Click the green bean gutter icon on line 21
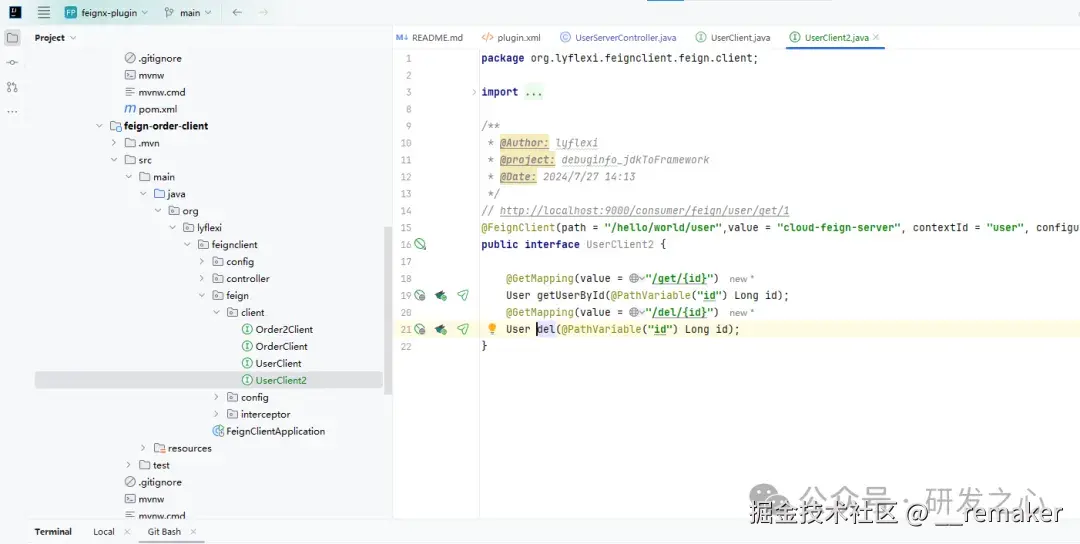The image size is (1080, 544). [441, 329]
